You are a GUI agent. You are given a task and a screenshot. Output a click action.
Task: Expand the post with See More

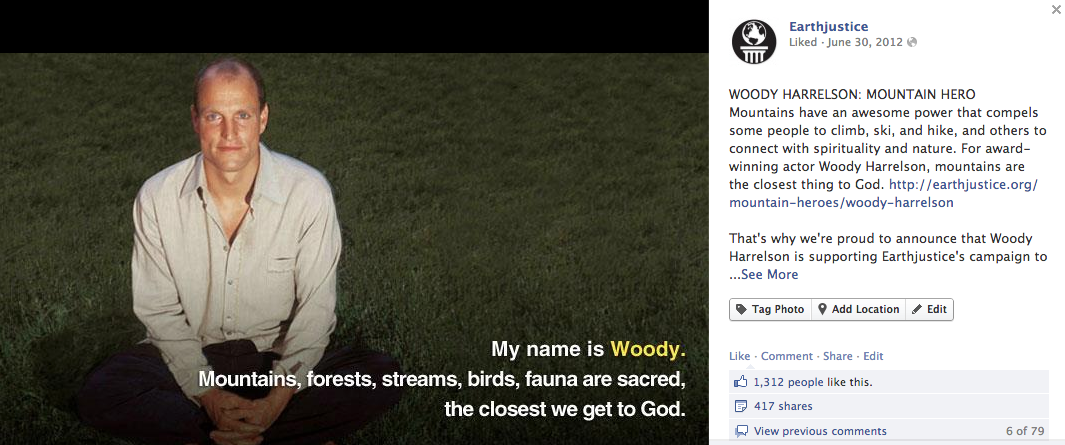click(x=770, y=274)
